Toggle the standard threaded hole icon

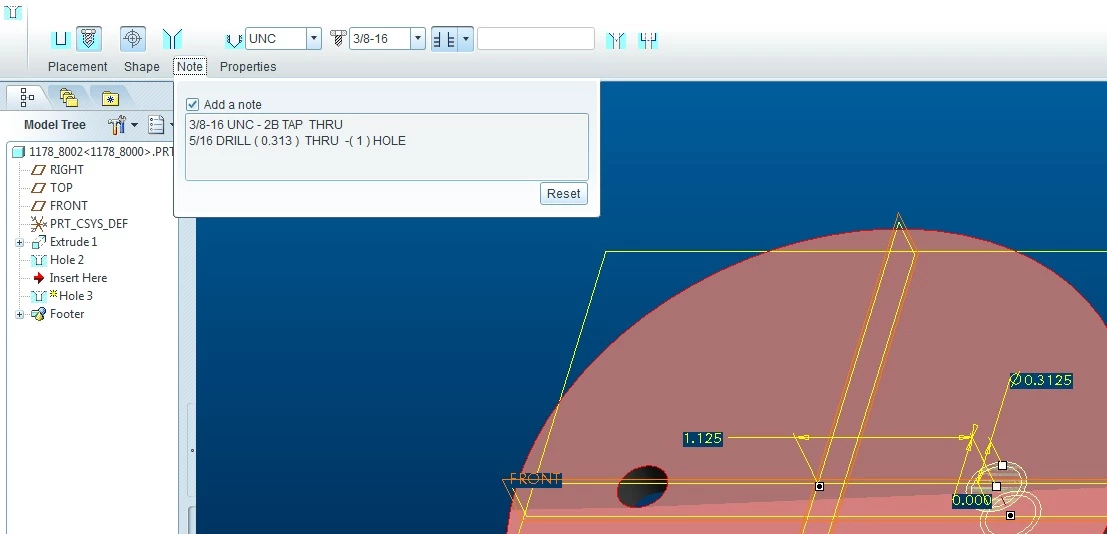coord(88,39)
